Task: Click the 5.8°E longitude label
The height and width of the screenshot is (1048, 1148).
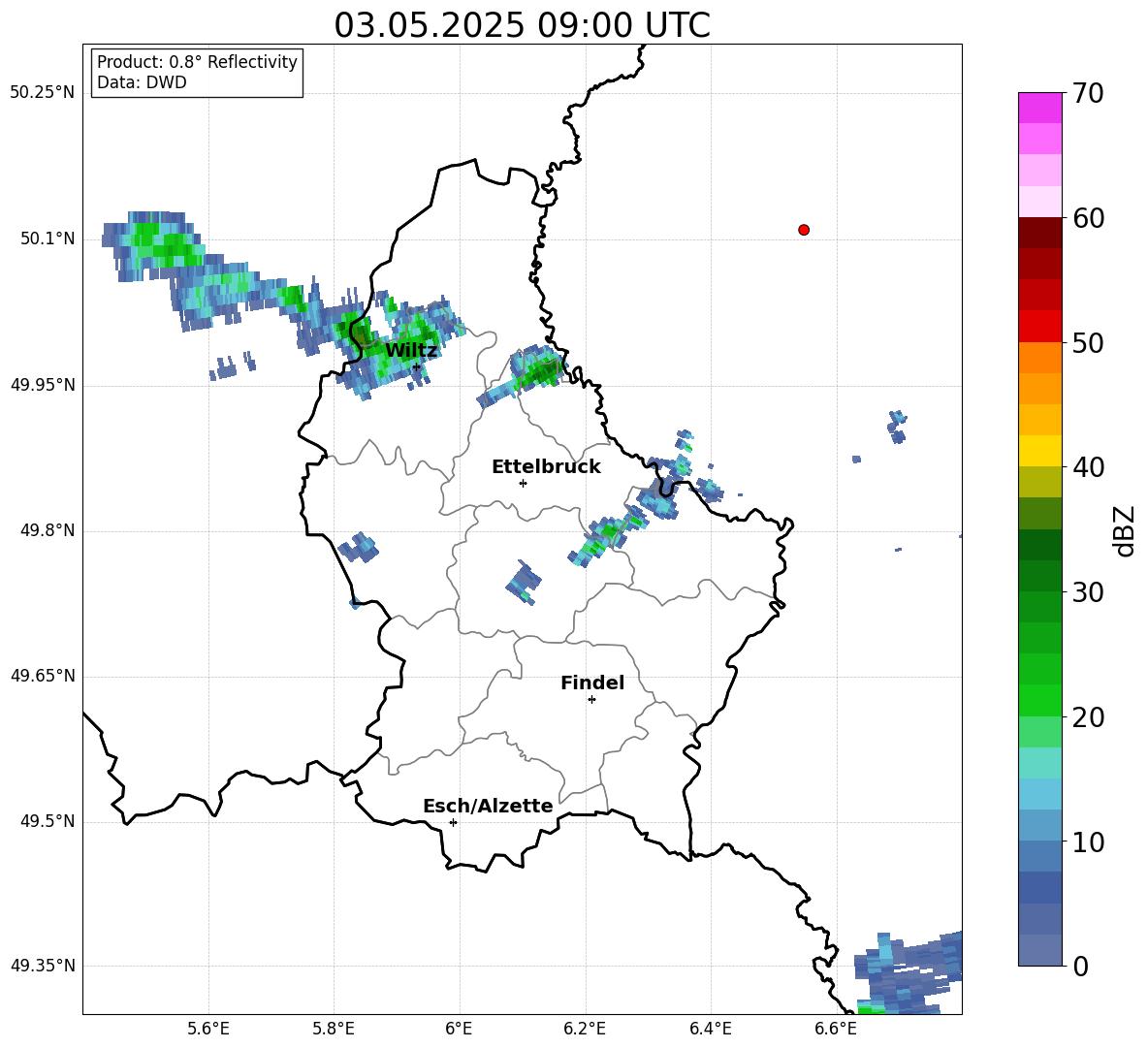Action: point(334,1029)
